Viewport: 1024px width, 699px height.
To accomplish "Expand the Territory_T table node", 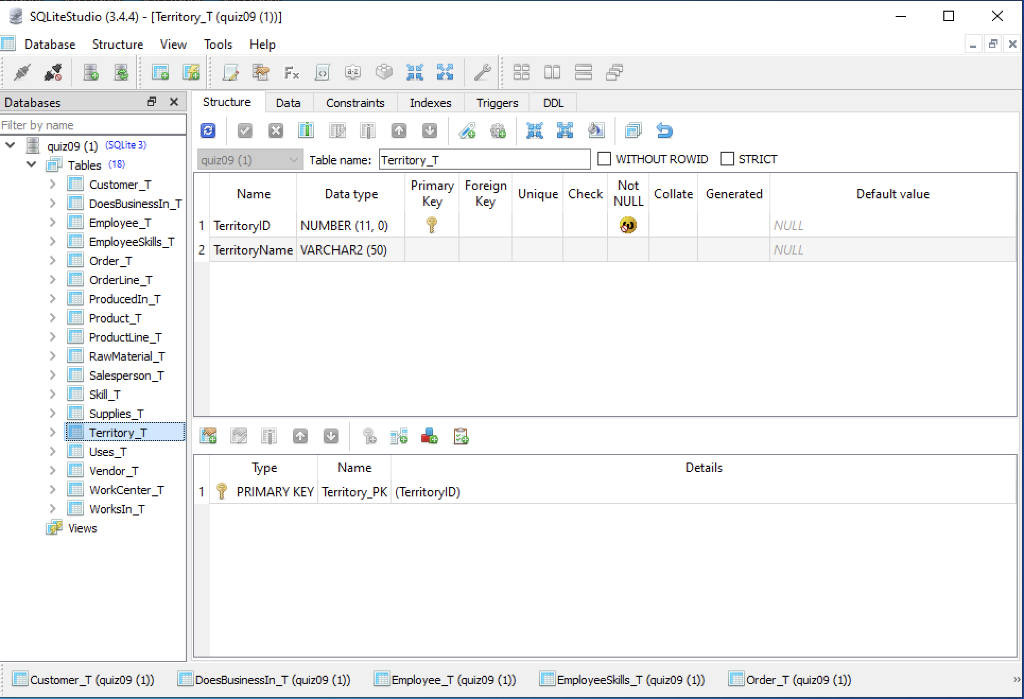I will click(52, 432).
